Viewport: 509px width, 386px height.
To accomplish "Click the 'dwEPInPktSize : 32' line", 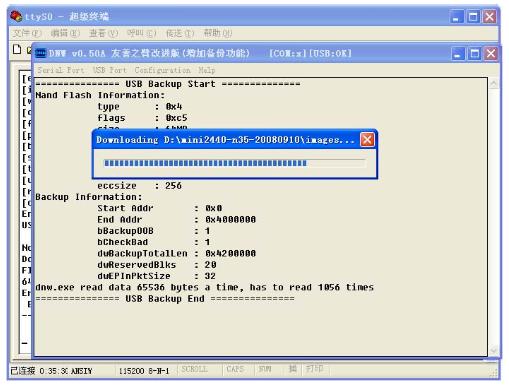I will click(x=156, y=276).
